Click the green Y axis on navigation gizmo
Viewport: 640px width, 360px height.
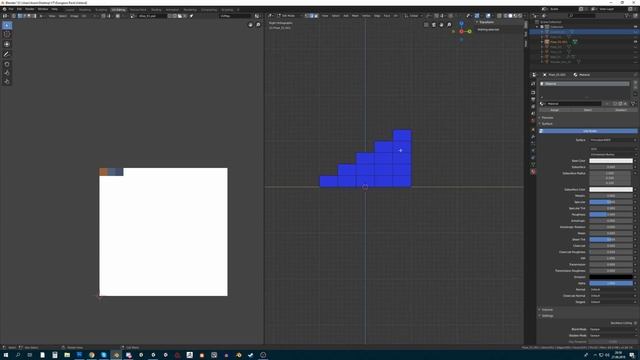(x=469, y=31)
